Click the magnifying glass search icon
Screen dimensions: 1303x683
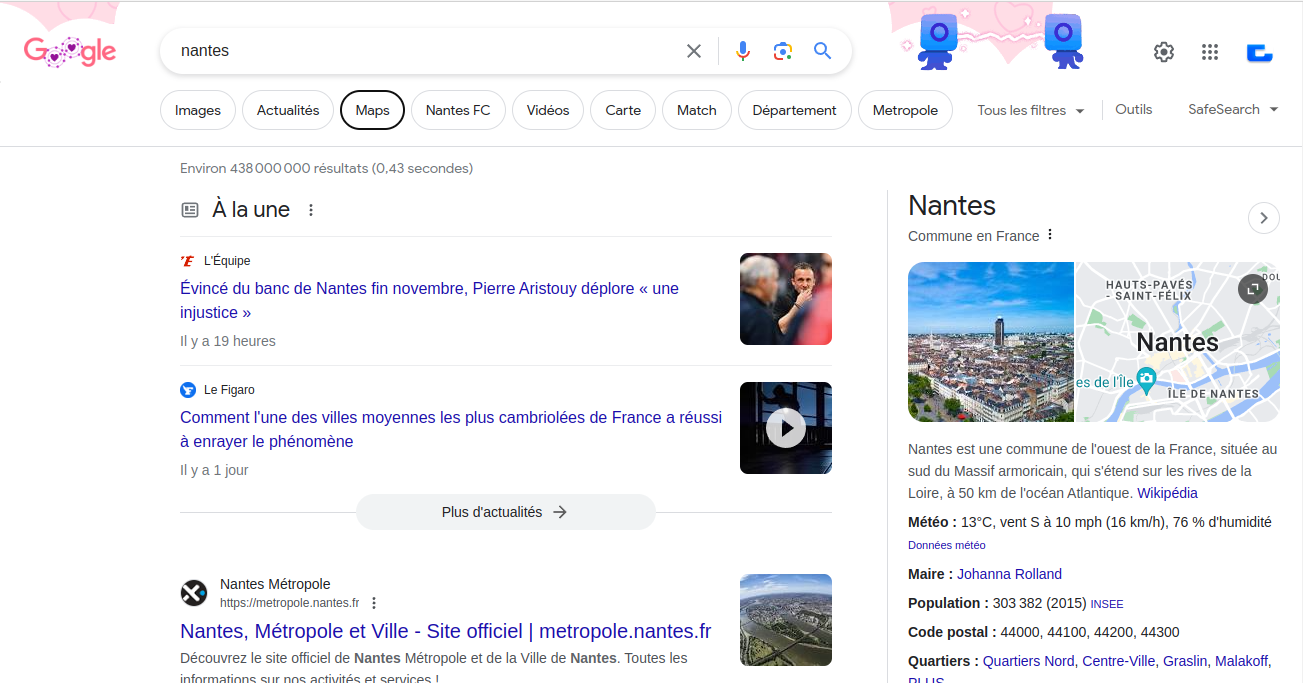(822, 51)
